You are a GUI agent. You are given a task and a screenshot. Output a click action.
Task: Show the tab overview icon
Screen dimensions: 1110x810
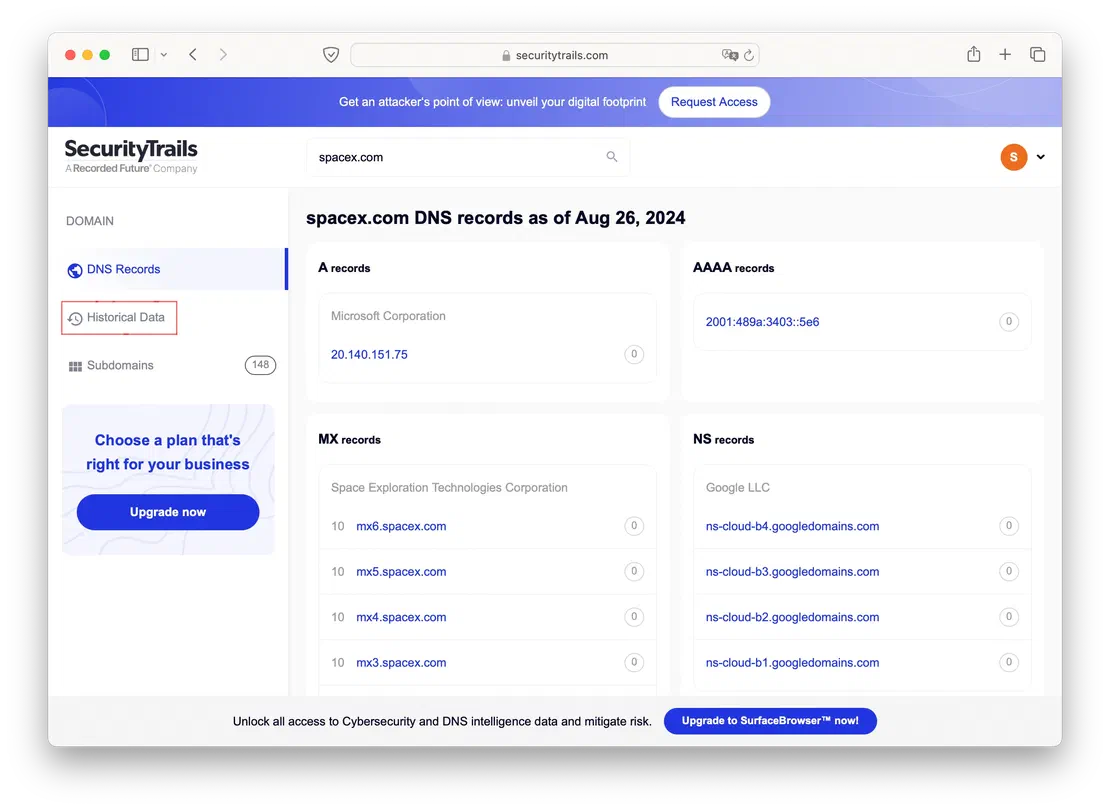tap(1037, 55)
